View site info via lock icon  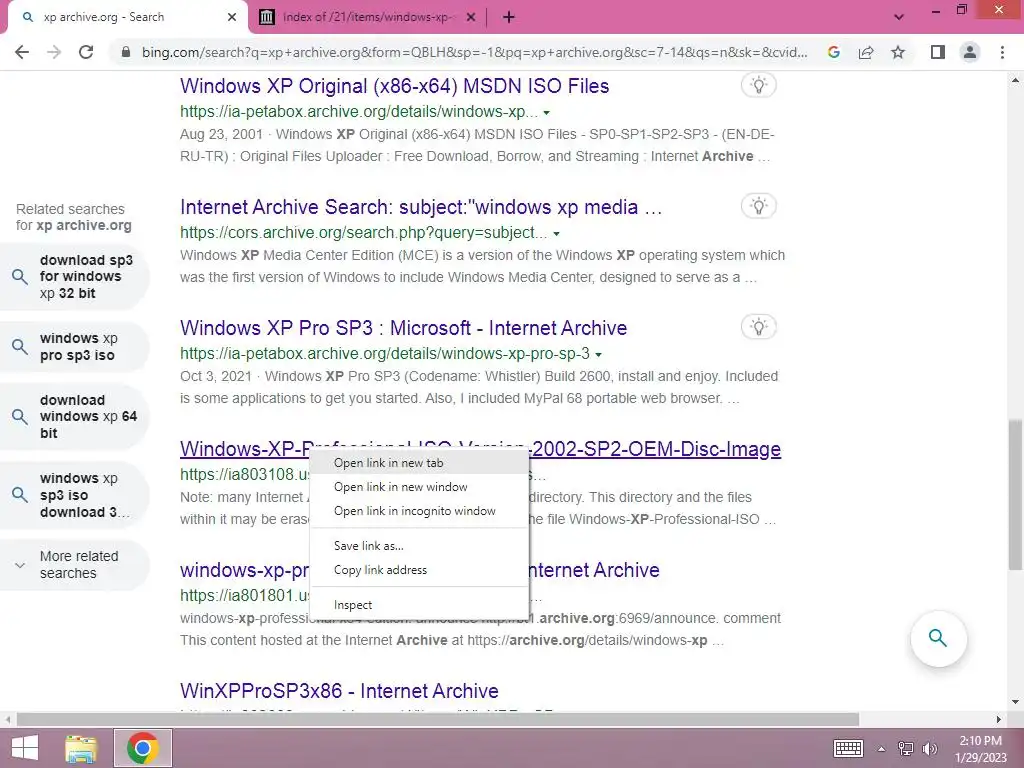click(126, 52)
